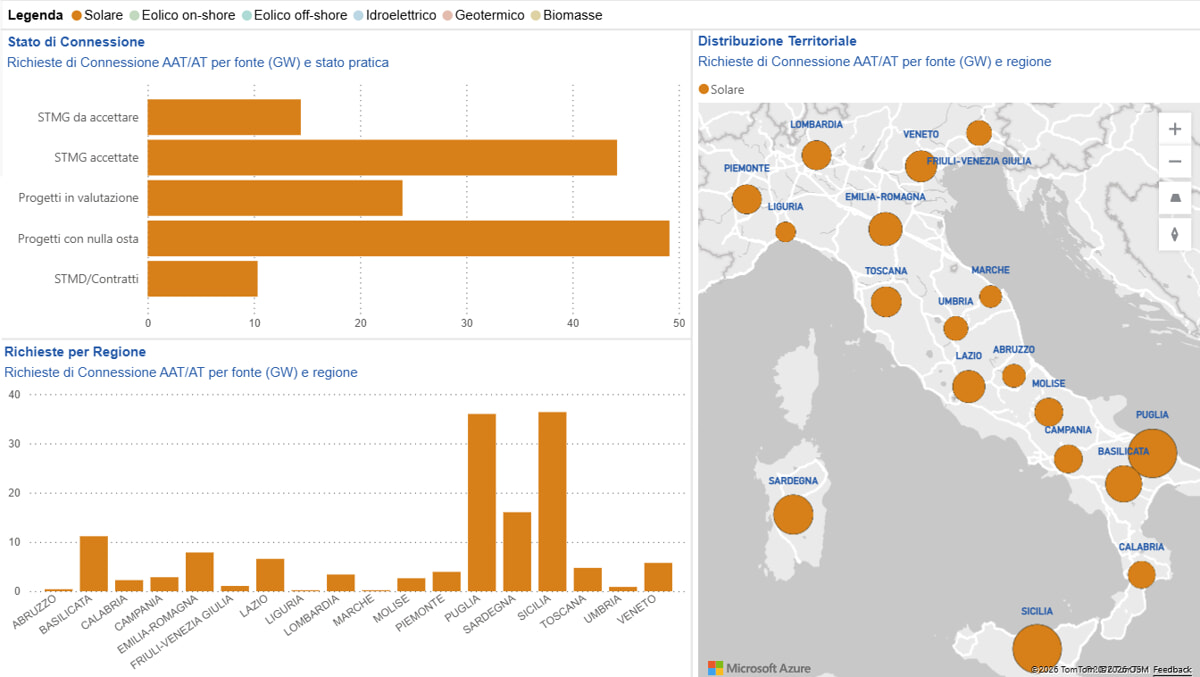Click the Toscana bubble on the map
1200x677 pixels.
[886, 301]
